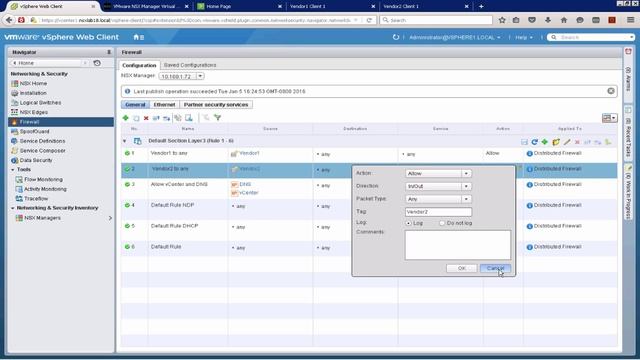
Task: Switch to the Ethernet tab
Action: coord(164,105)
